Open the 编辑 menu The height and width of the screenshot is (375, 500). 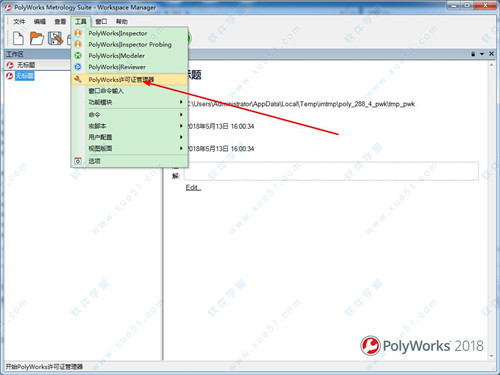point(40,22)
